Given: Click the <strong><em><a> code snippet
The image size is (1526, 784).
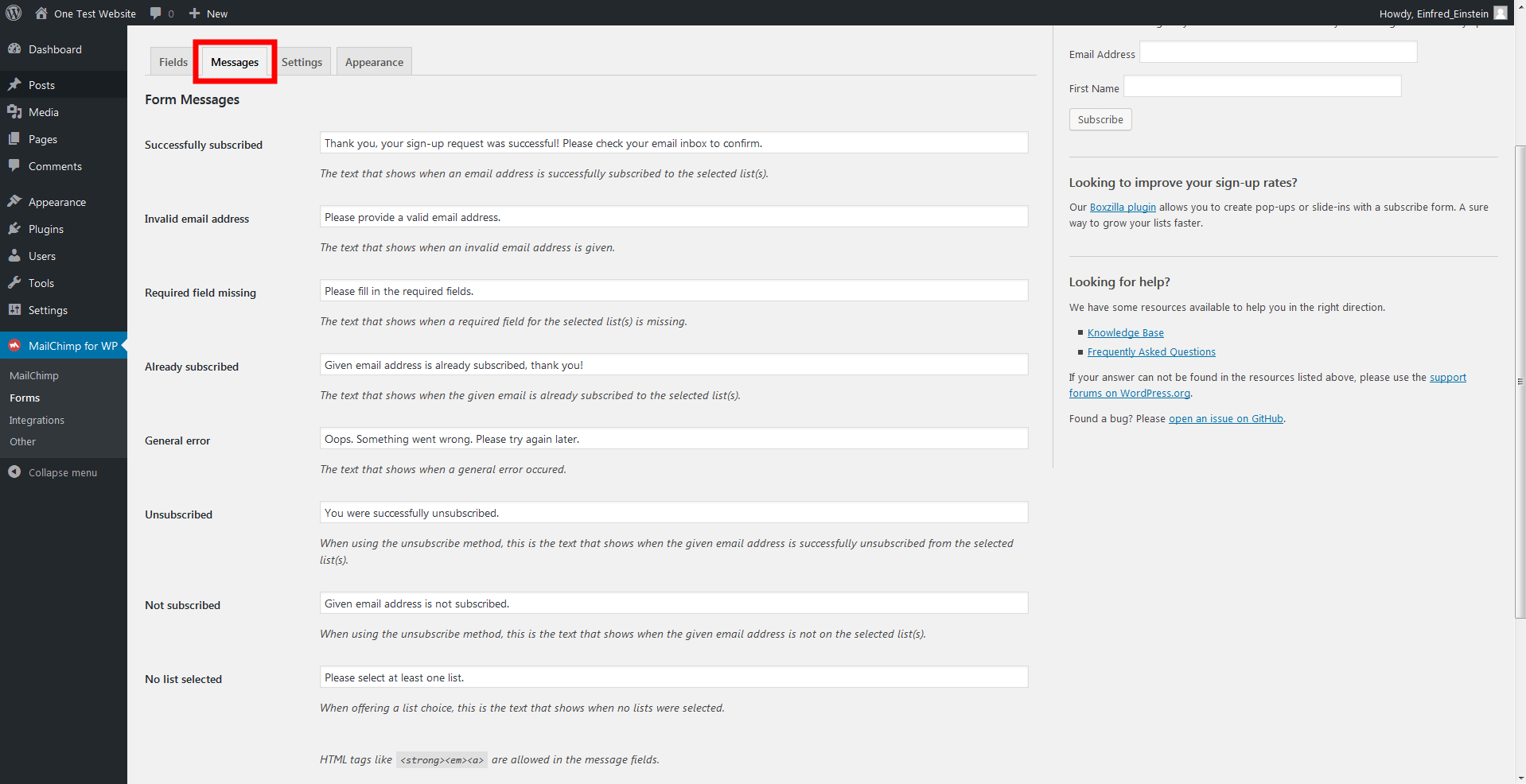Looking at the screenshot, I should [x=442, y=760].
